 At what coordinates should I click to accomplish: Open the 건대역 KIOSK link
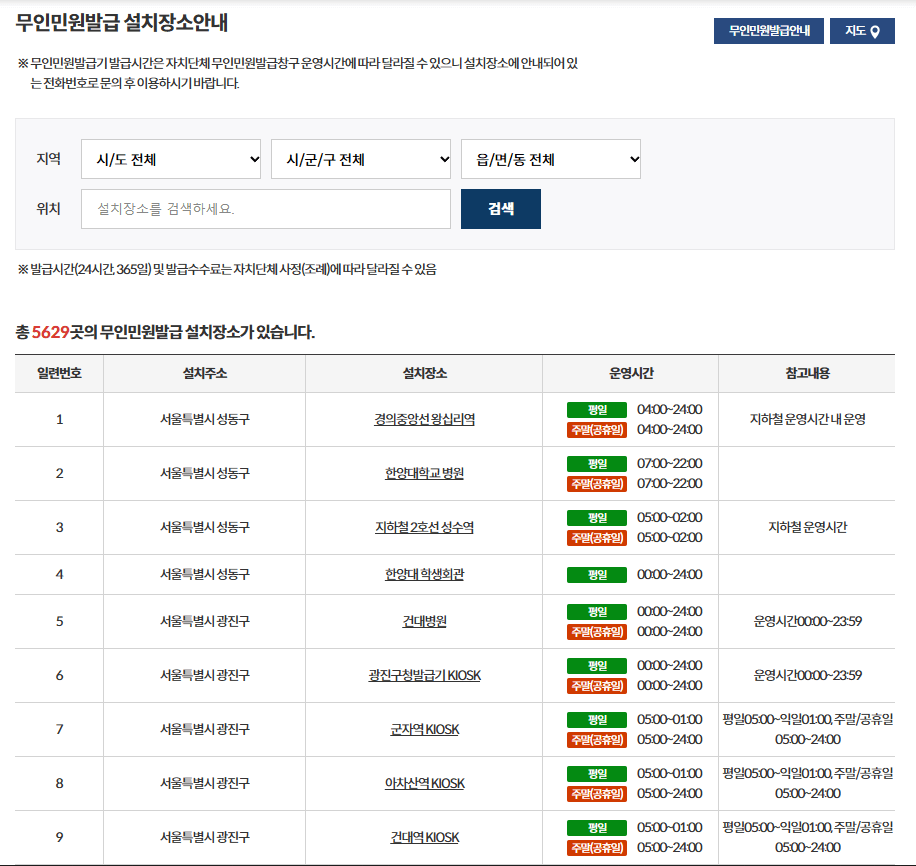point(423,836)
